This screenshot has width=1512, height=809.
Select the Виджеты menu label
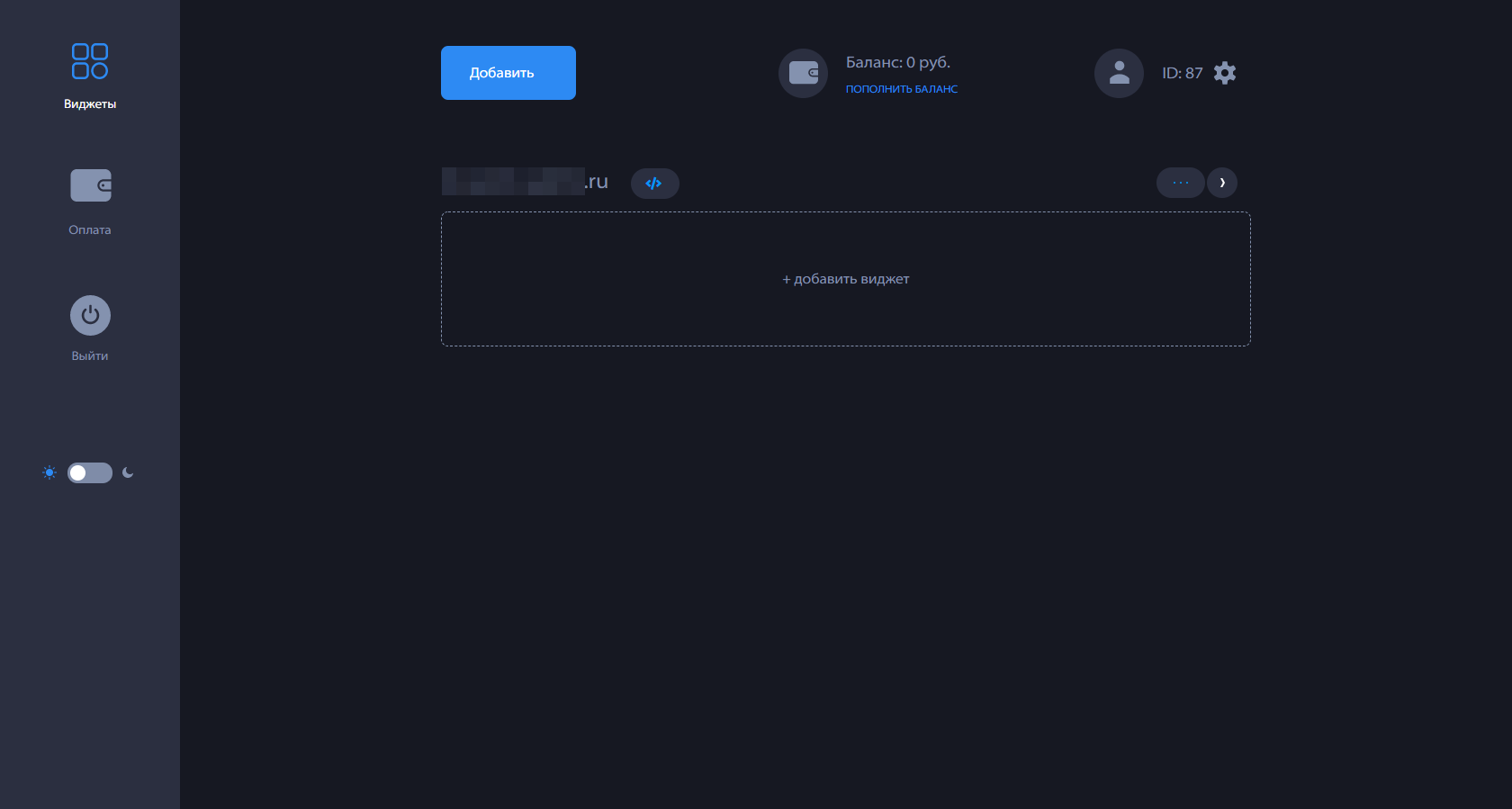click(x=90, y=104)
